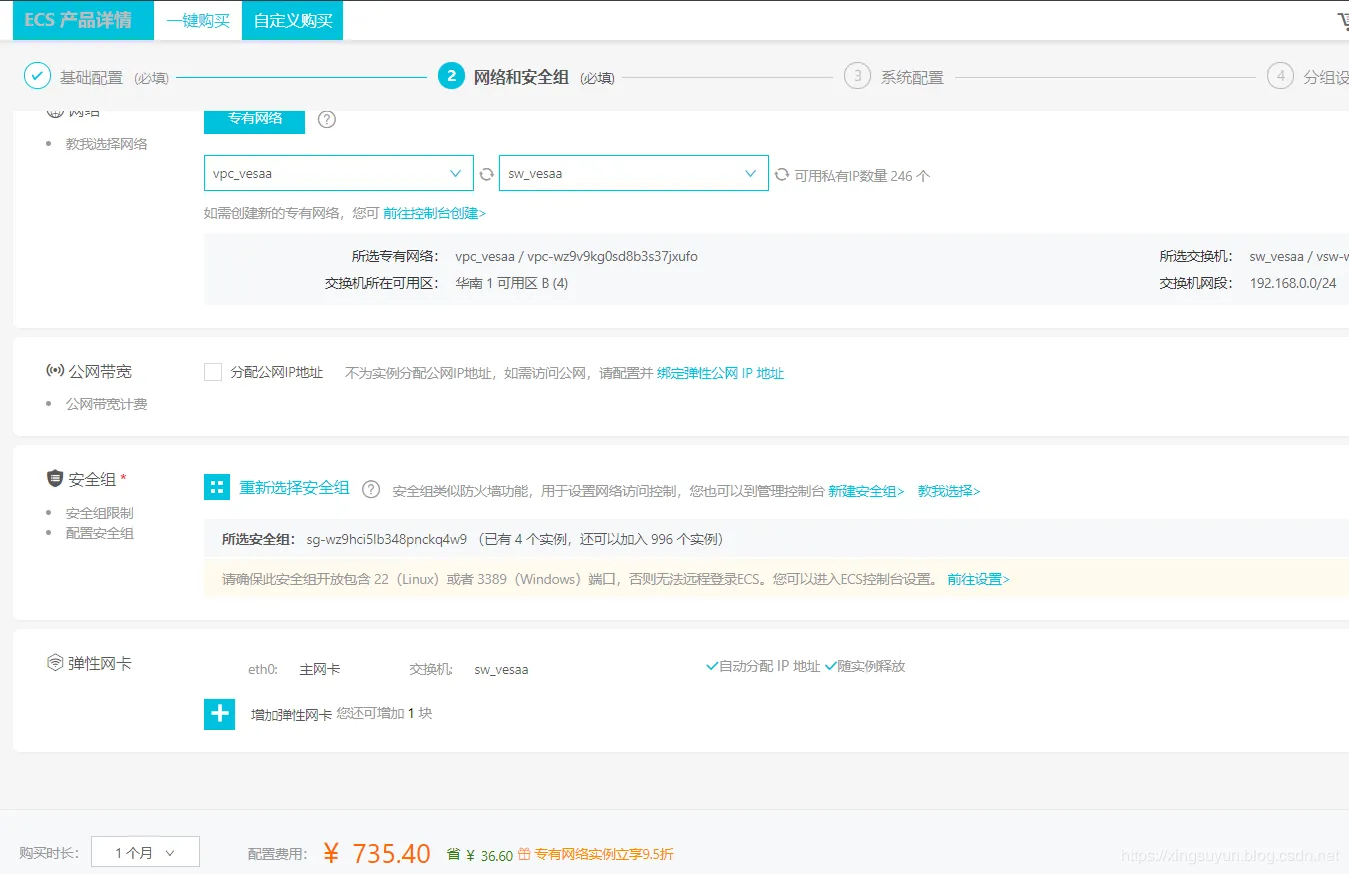Switch to 自定义购买 tab

click(x=292, y=20)
